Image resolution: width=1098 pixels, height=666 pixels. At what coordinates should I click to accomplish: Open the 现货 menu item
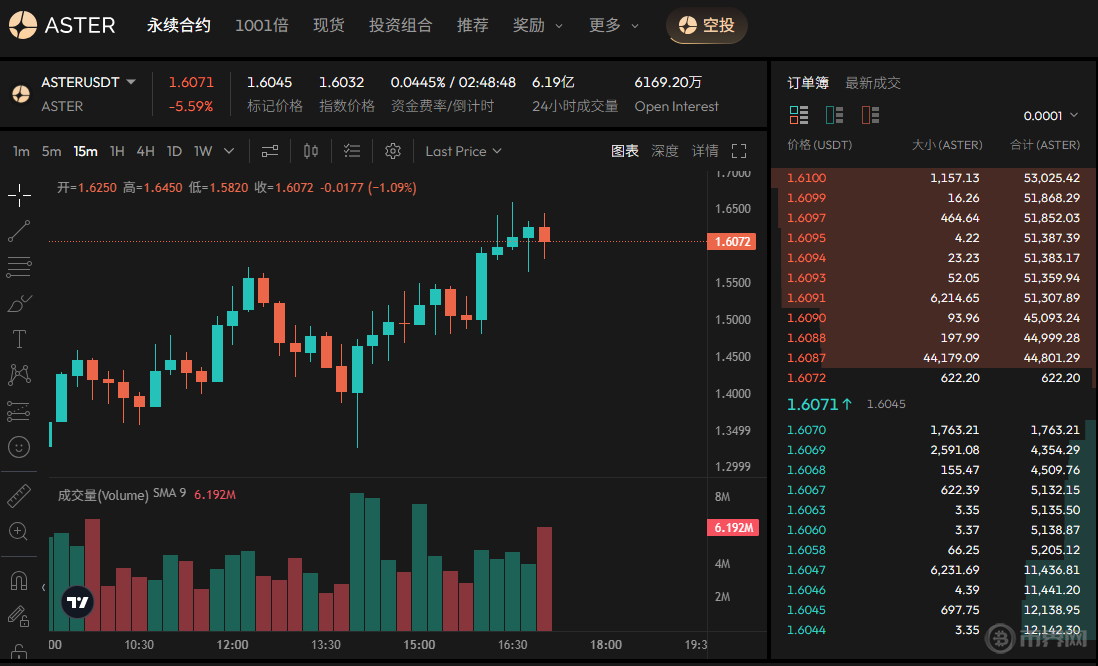click(328, 25)
